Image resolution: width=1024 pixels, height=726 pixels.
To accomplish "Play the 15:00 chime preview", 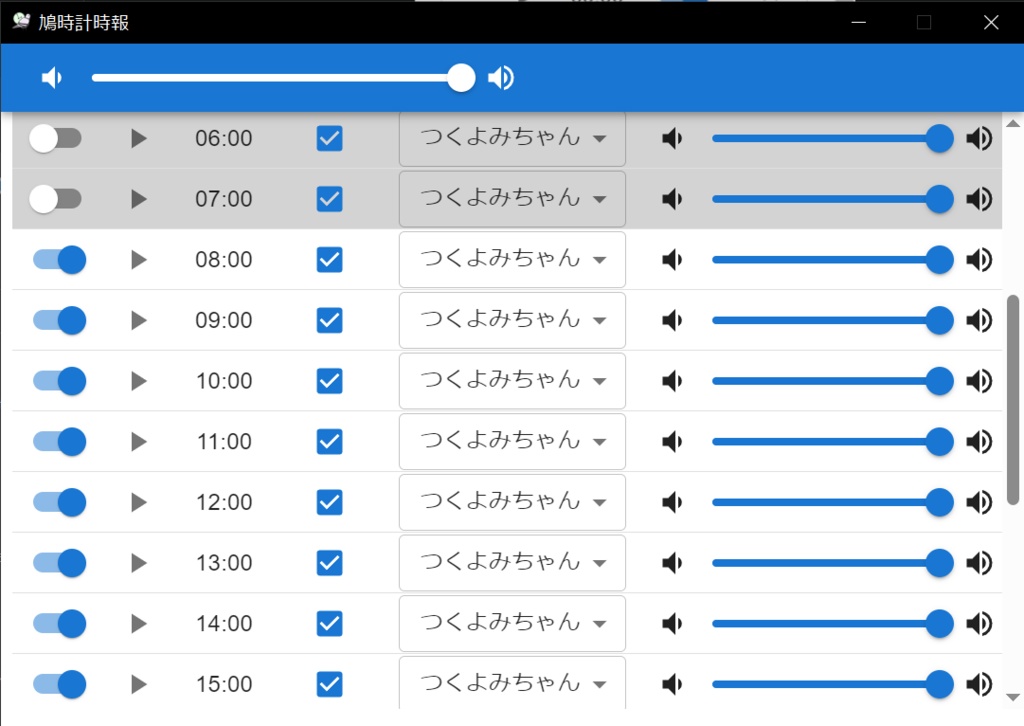I will point(138,684).
